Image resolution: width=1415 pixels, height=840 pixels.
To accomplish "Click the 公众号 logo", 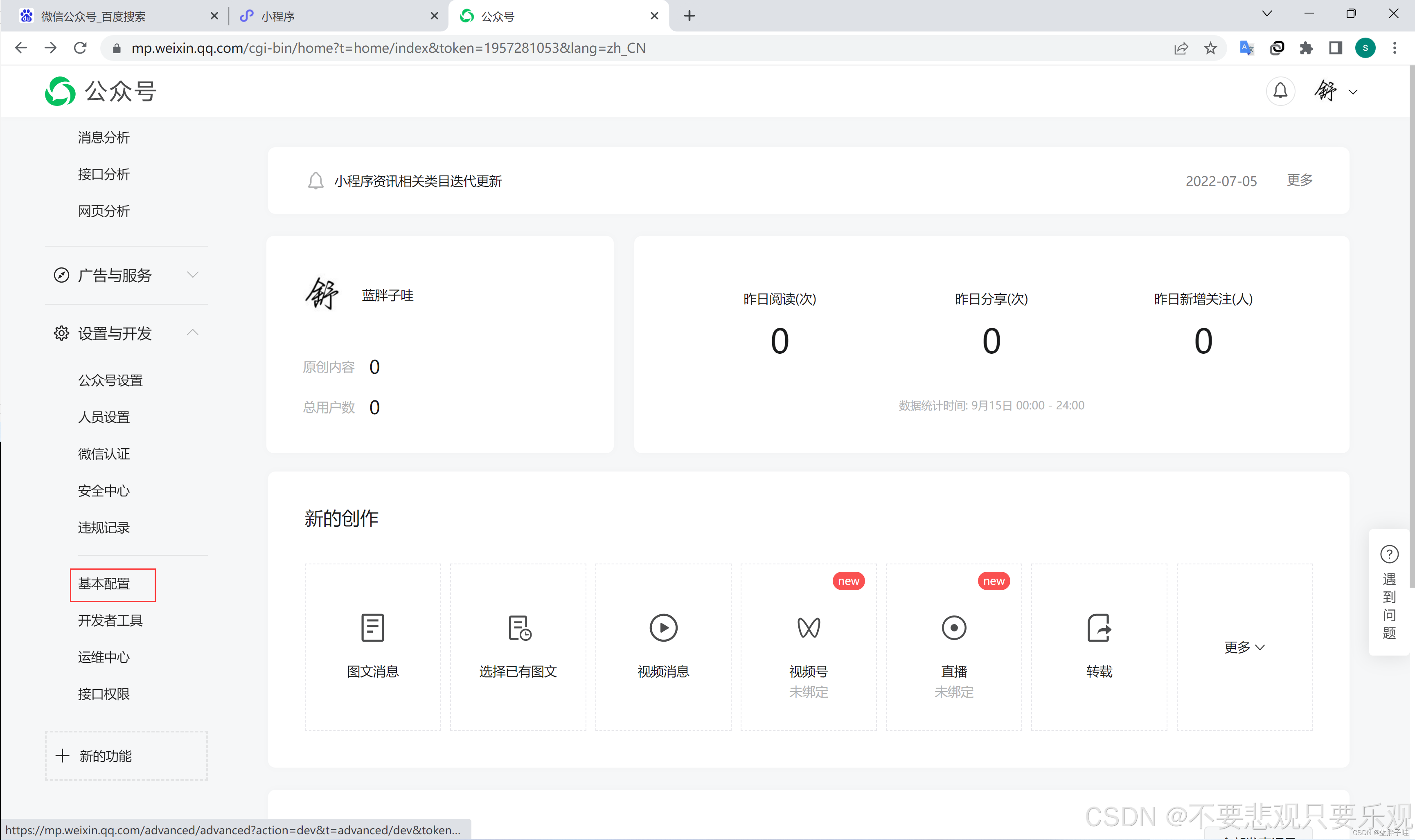I will pyautogui.click(x=100, y=90).
